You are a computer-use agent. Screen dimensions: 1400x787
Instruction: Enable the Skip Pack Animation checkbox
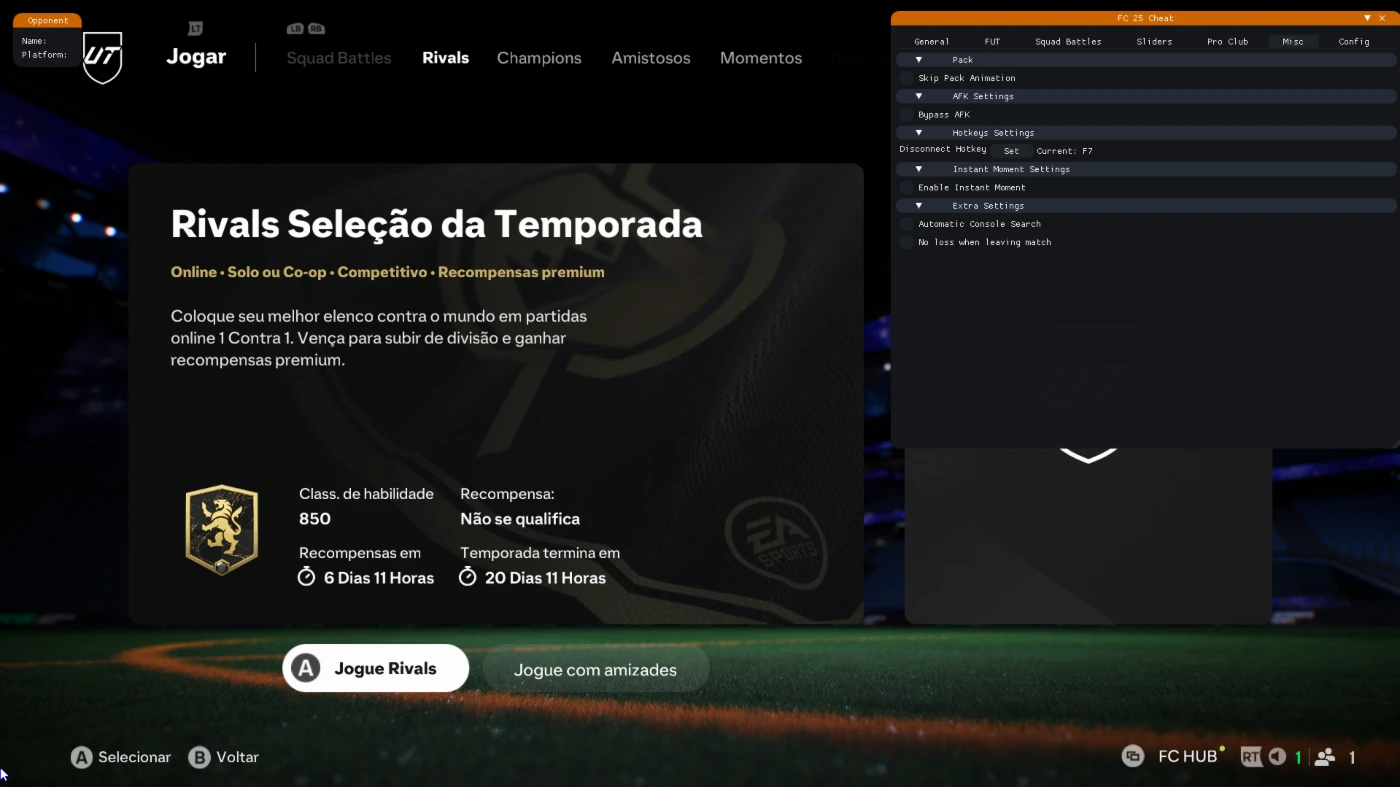coord(907,78)
